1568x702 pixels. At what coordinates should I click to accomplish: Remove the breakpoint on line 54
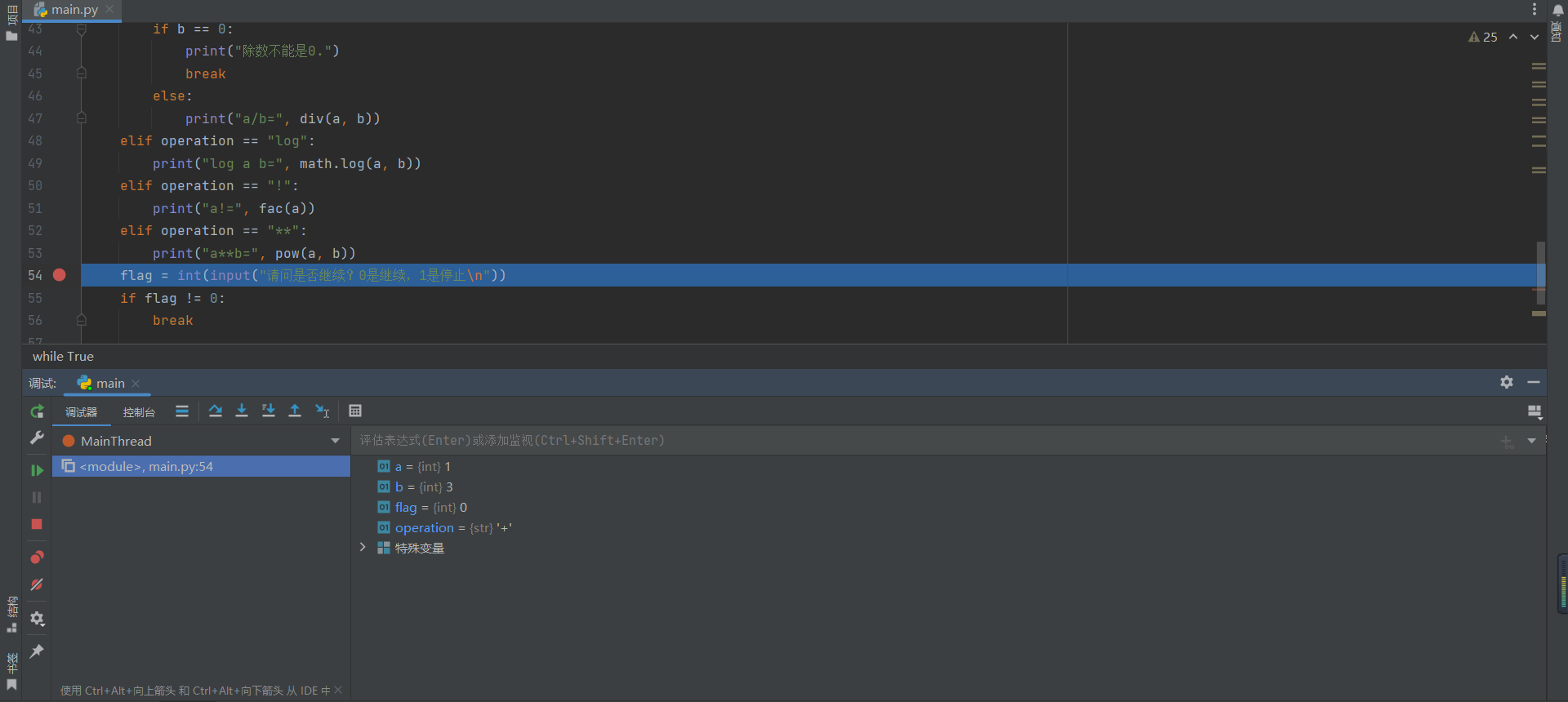[60, 275]
